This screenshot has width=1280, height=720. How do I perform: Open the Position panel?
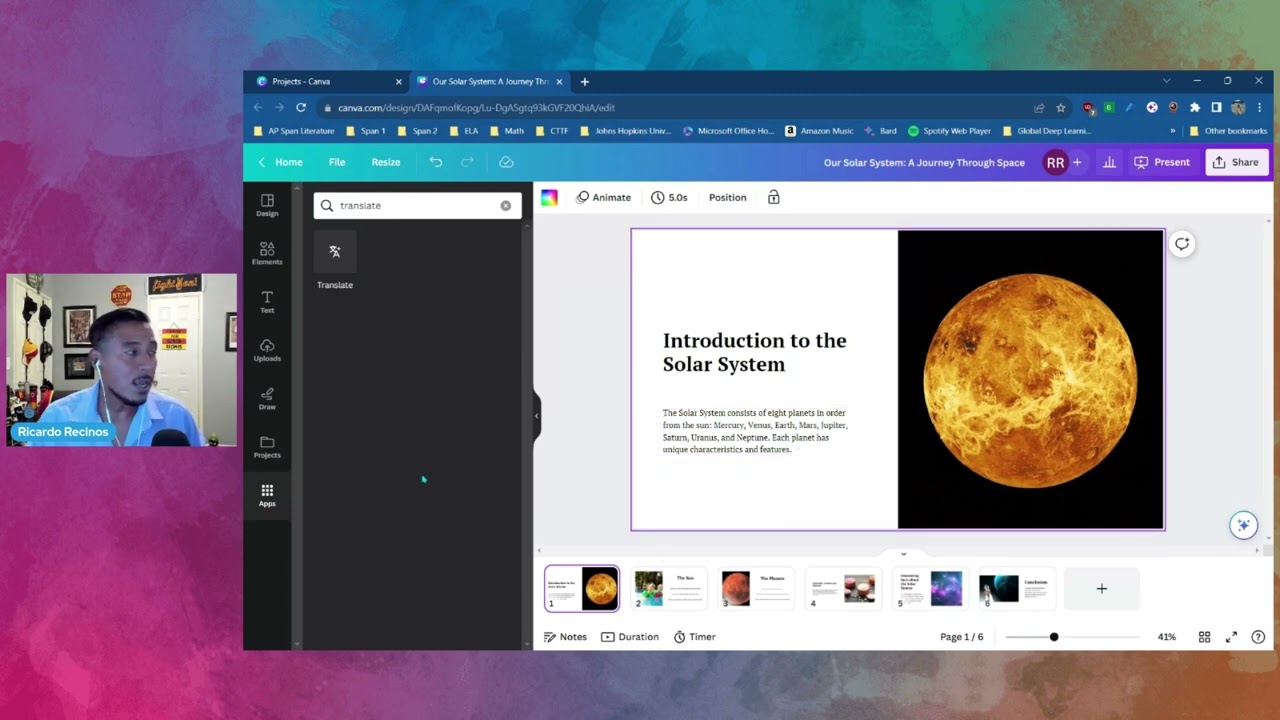tap(728, 198)
